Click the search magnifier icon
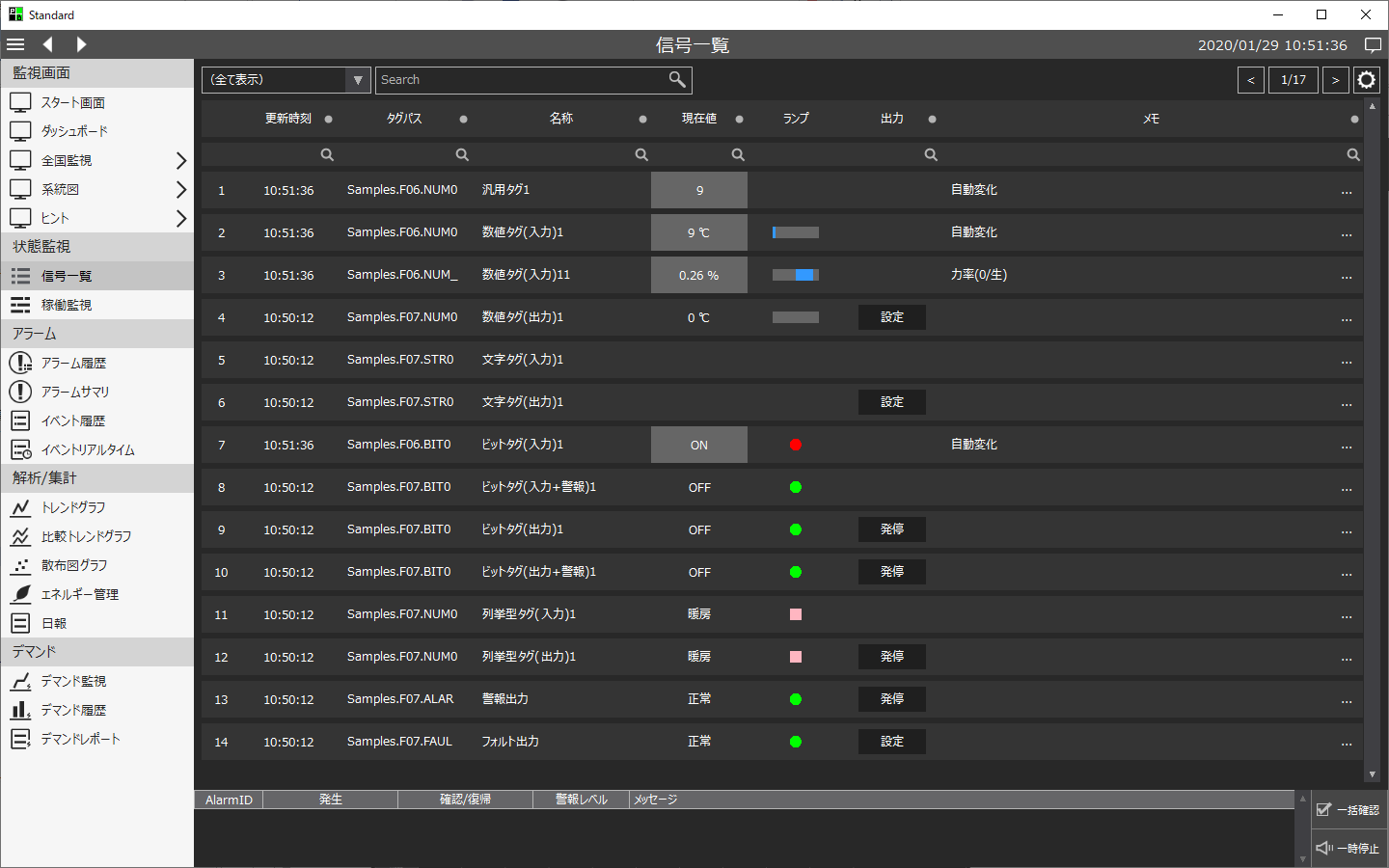 (x=677, y=80)
